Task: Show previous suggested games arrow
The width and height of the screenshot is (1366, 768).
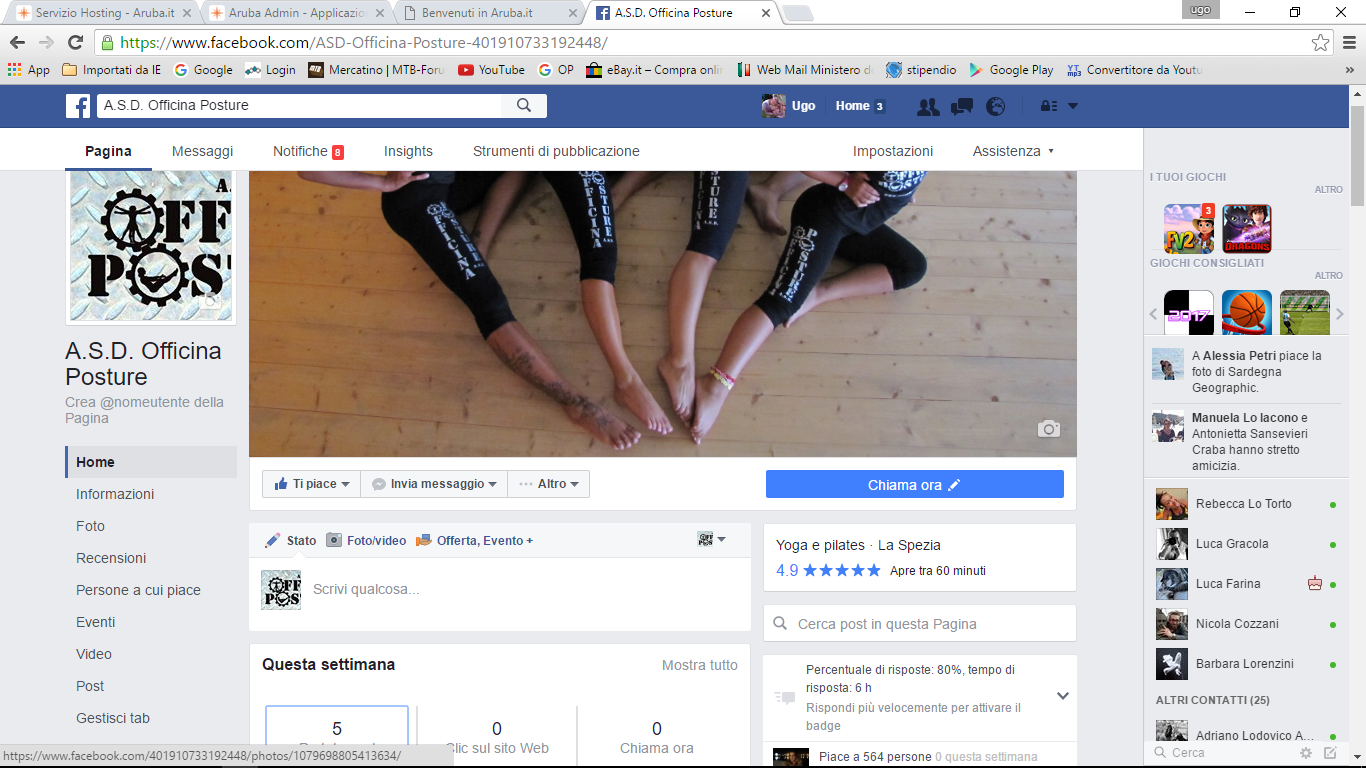Action: (1153, 314)
